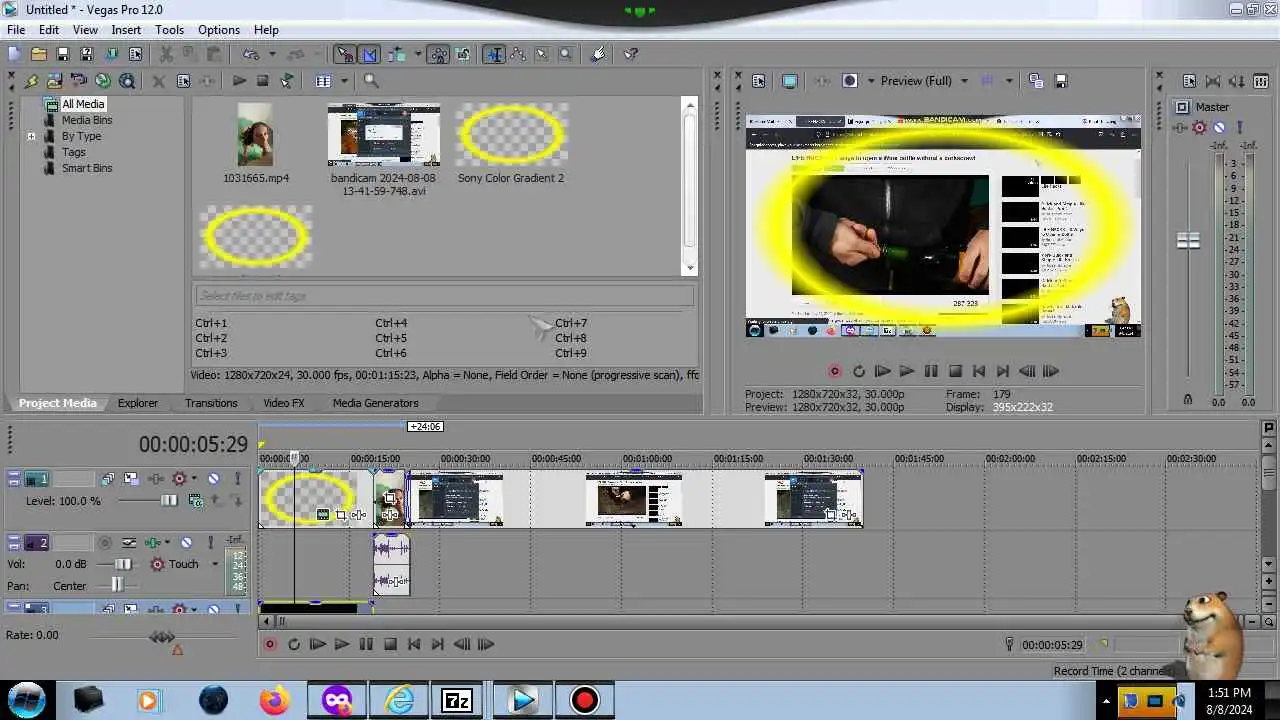The image size is (1280, 720).
Task: Select the Zoom Edit tool magnifier
Action: pos(565,54)
